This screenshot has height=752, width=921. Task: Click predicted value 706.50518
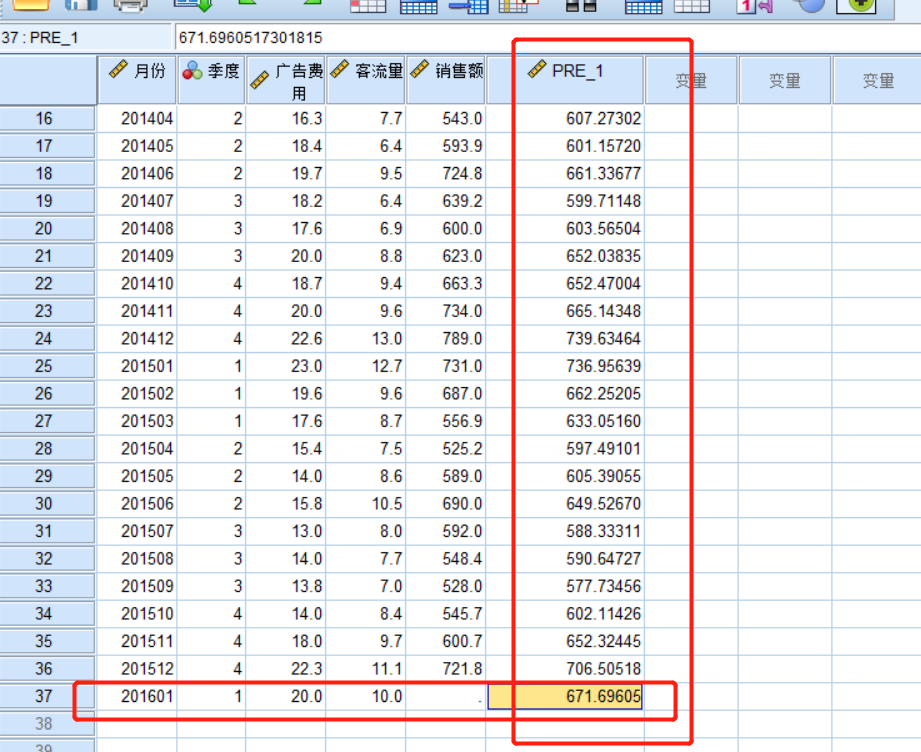pyautogui.click(x=565, y=669)
